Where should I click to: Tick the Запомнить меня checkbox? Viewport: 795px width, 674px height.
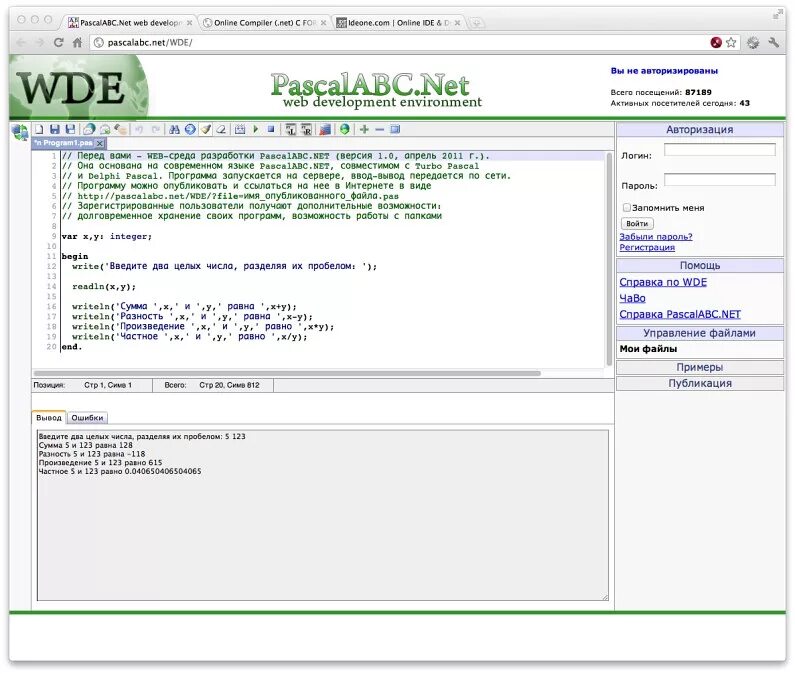point(627,207)
